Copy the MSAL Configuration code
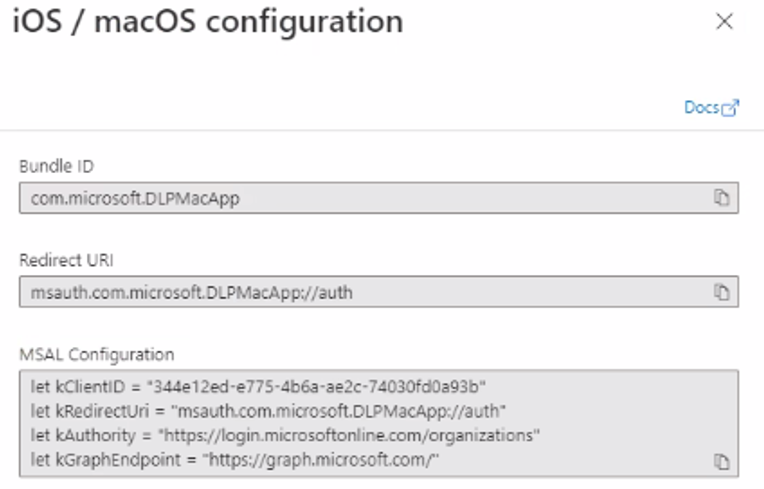The image size is (764, 489). [721, 461]
